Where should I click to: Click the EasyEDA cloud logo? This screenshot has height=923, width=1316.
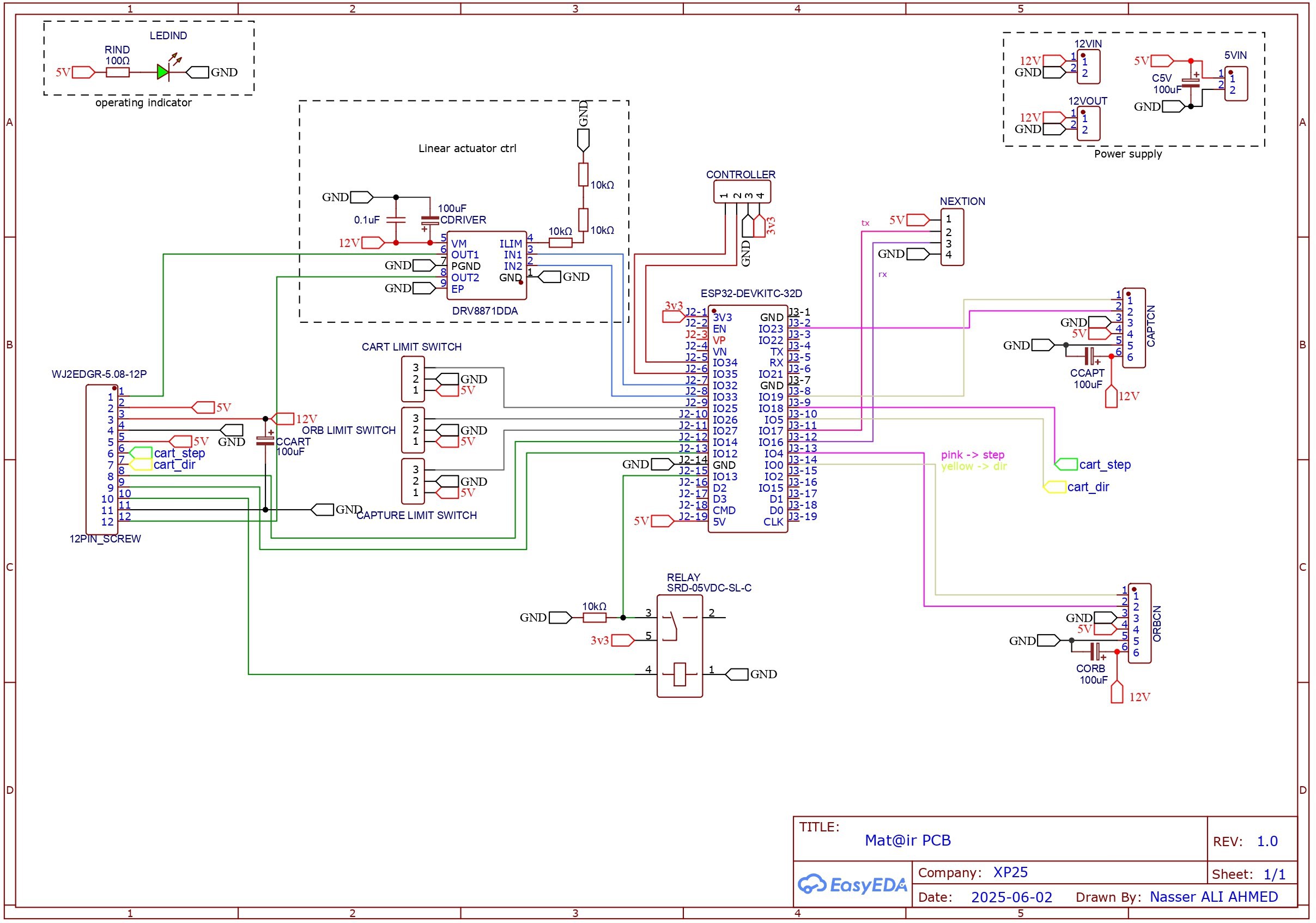(x=812, y=885)
